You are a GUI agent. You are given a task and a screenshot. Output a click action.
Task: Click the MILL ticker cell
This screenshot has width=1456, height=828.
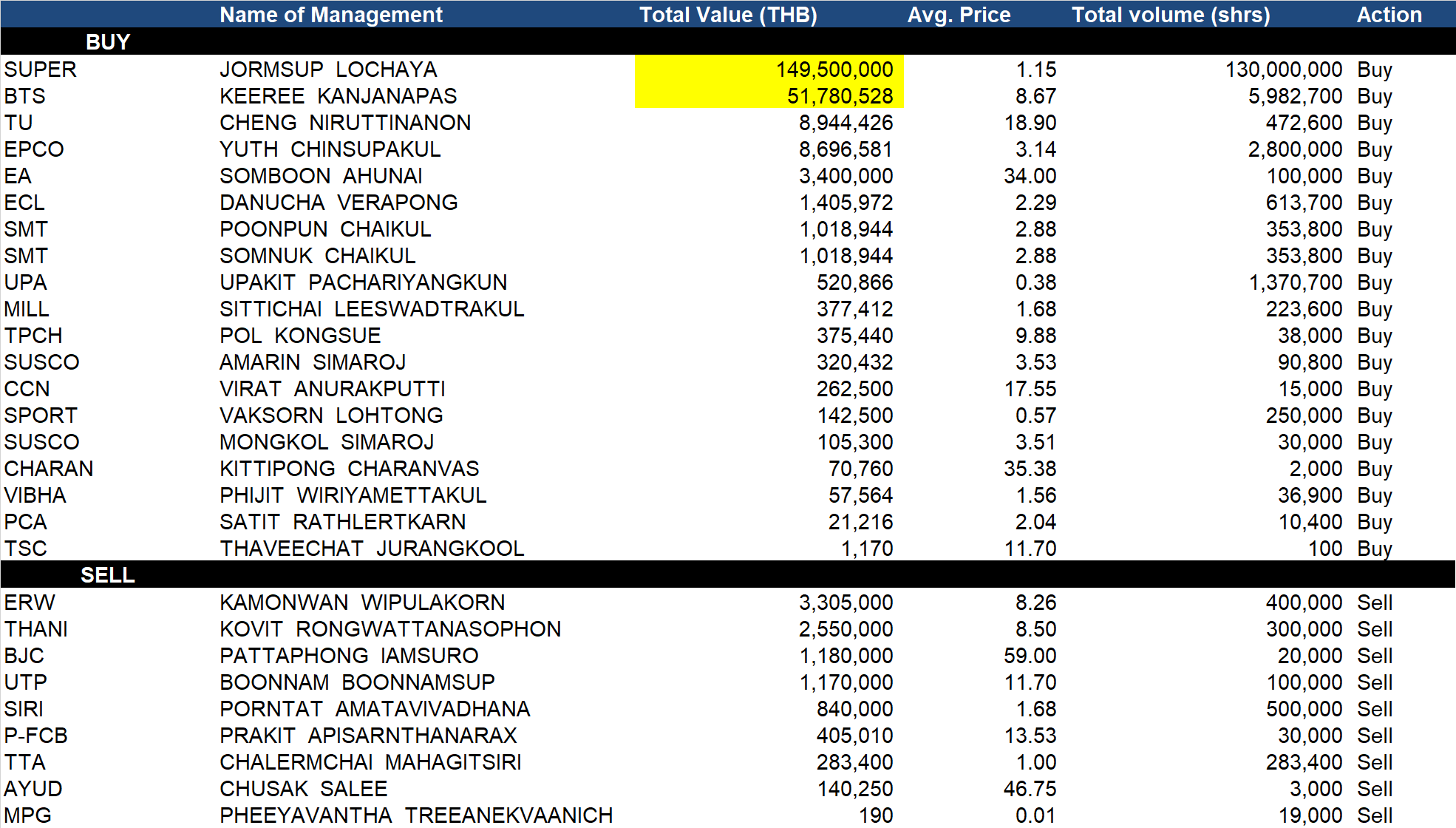(27, 309)
